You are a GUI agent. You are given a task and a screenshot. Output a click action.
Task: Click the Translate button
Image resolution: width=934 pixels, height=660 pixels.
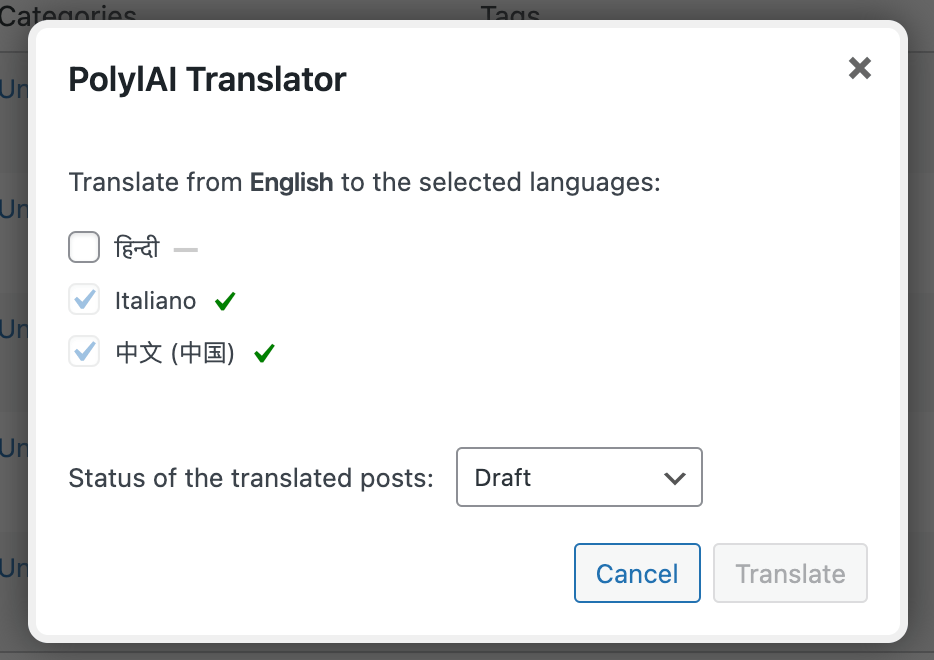pyautogui.click(x=790, y=573)
